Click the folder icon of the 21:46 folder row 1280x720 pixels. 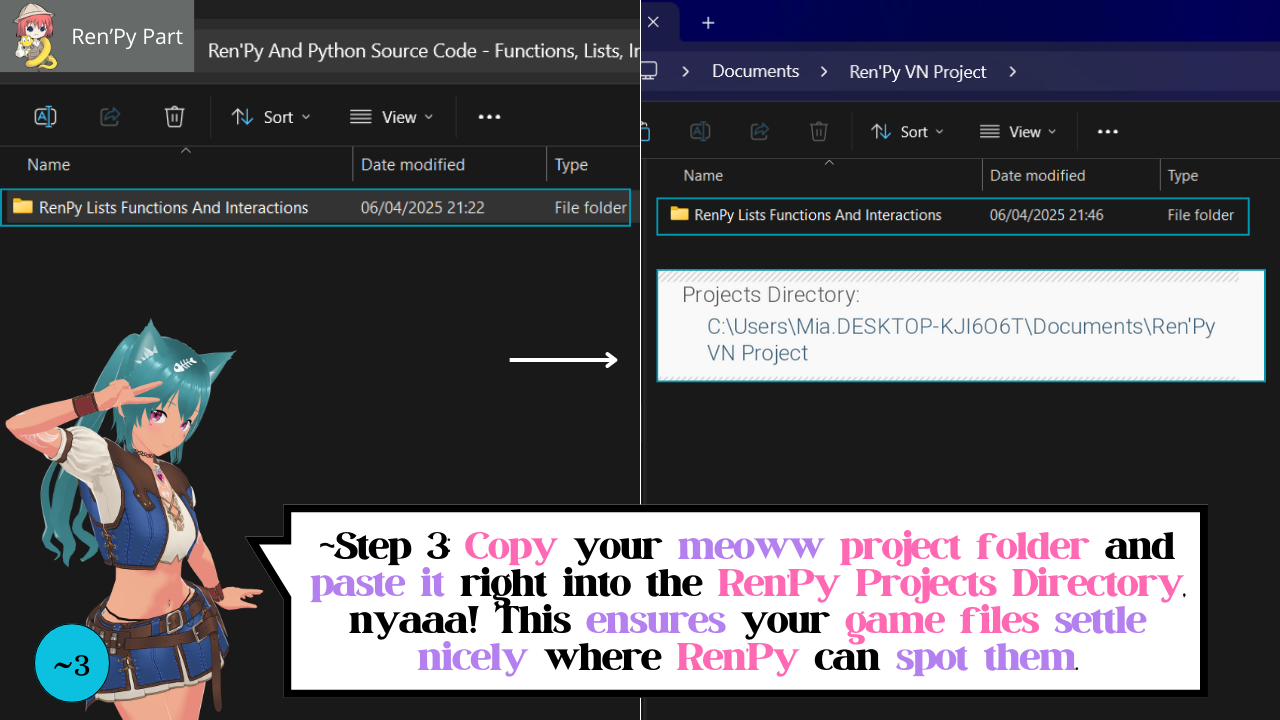click(680, 214)
